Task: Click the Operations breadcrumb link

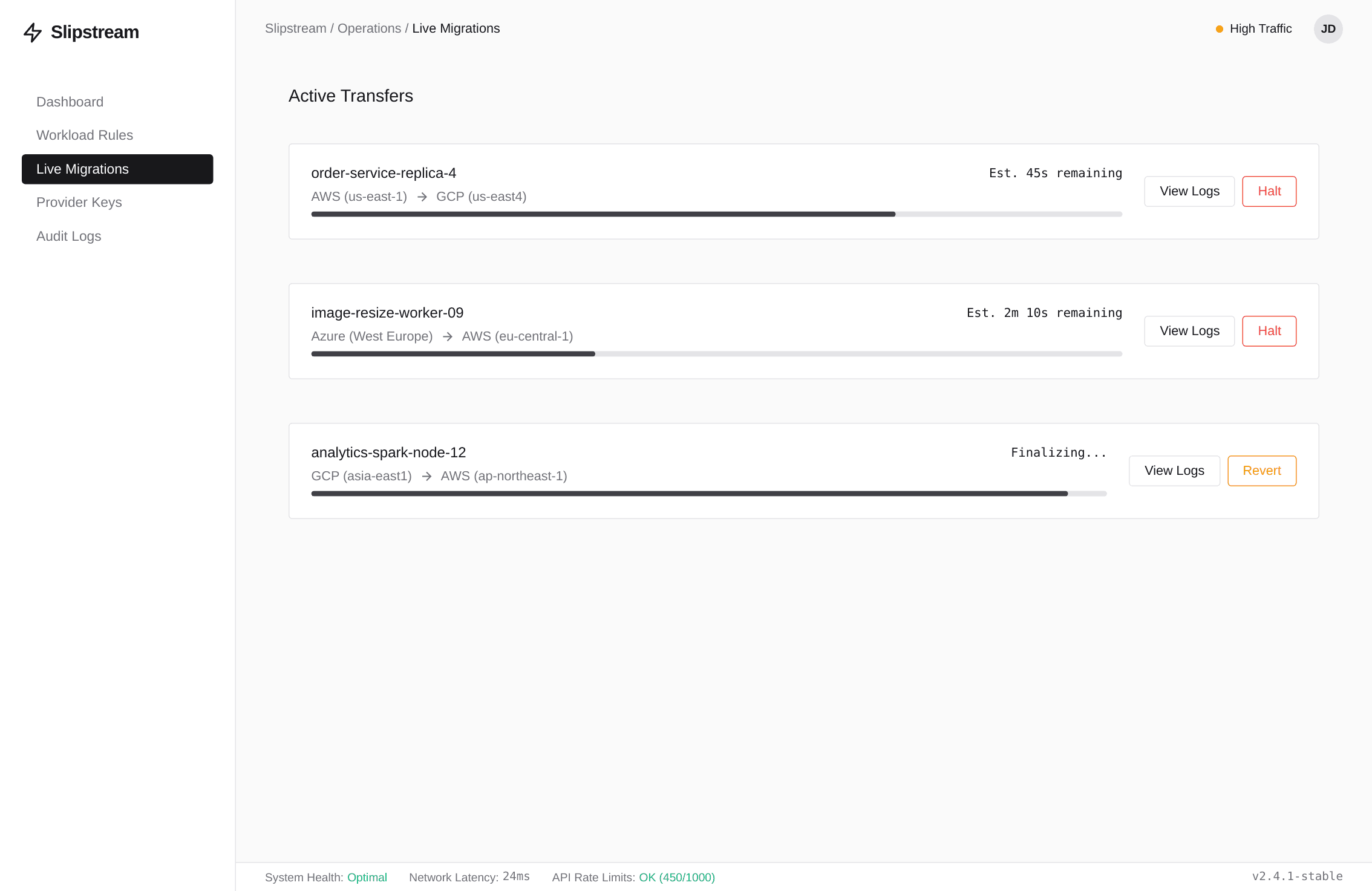Action: [x=369, y=28]
